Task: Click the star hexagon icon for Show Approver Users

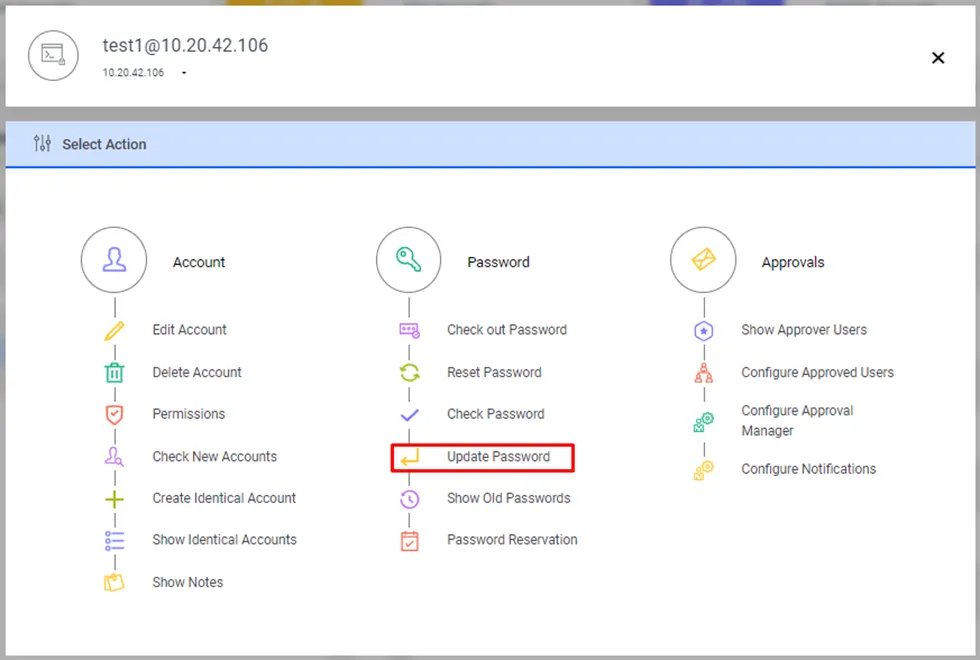Action: (704, 331)
